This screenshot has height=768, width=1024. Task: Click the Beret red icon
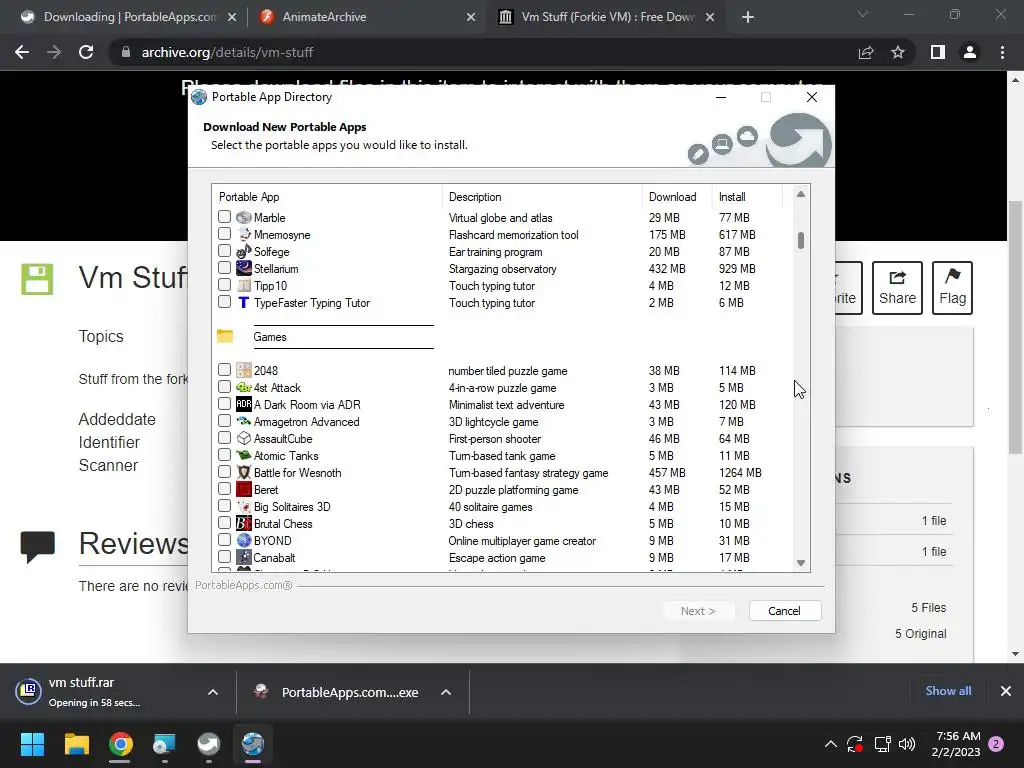pos(244,489)
